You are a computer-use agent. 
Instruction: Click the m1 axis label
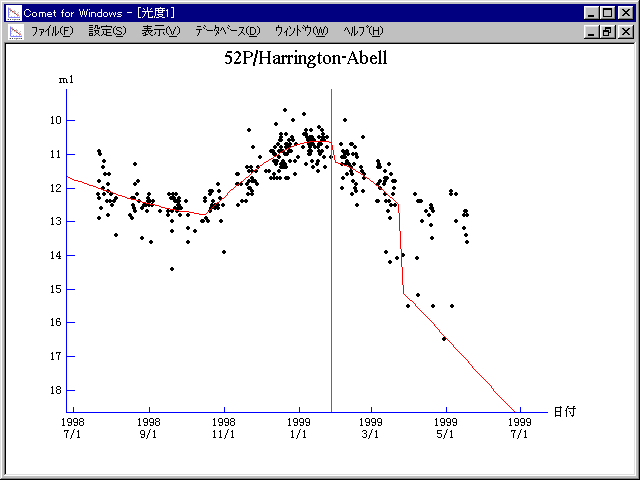coord(67,80)
